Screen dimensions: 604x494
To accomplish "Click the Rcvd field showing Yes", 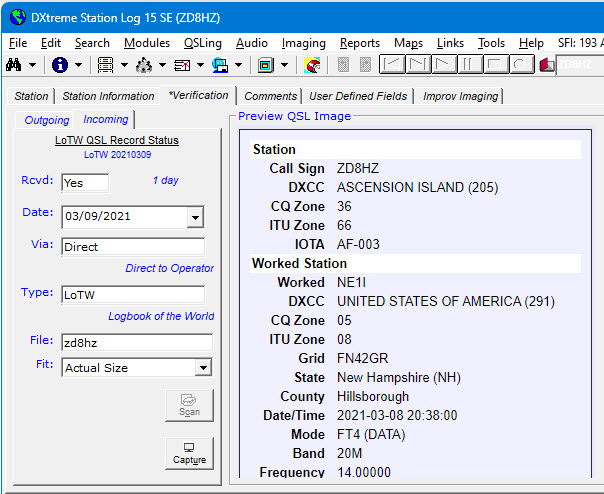I will 84,183.
